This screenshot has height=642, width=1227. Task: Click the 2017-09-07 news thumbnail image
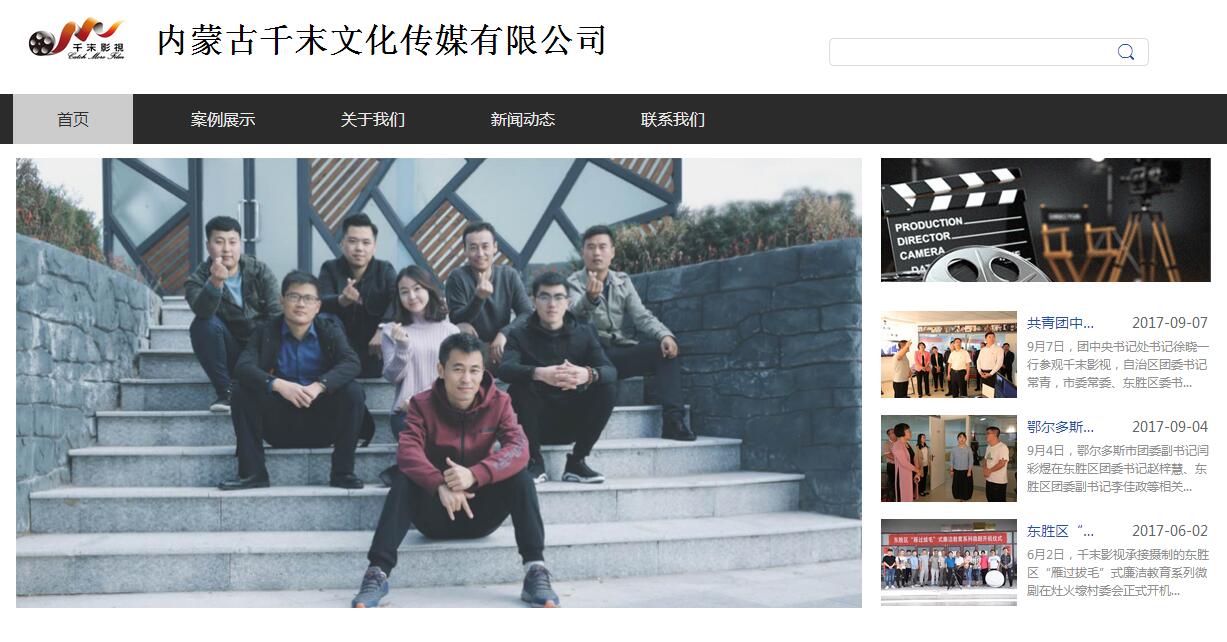(x=949, y=355)
